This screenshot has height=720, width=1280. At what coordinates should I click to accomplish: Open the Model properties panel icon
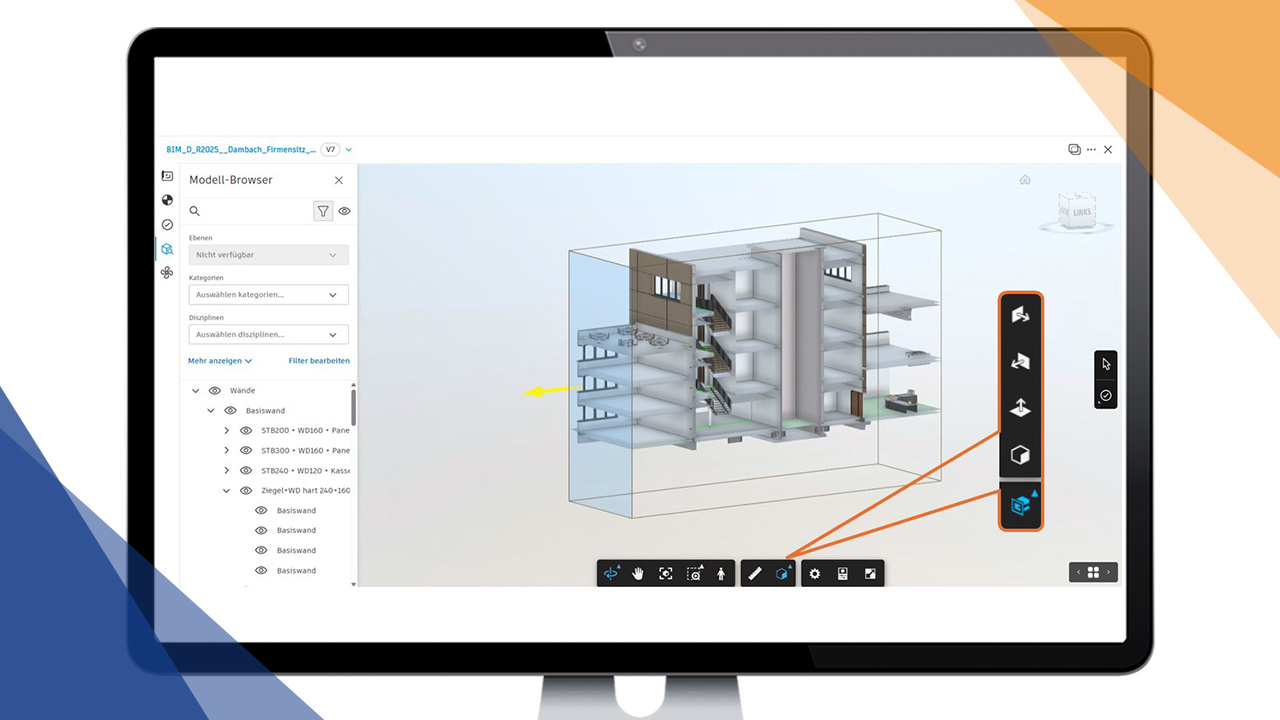842,573
